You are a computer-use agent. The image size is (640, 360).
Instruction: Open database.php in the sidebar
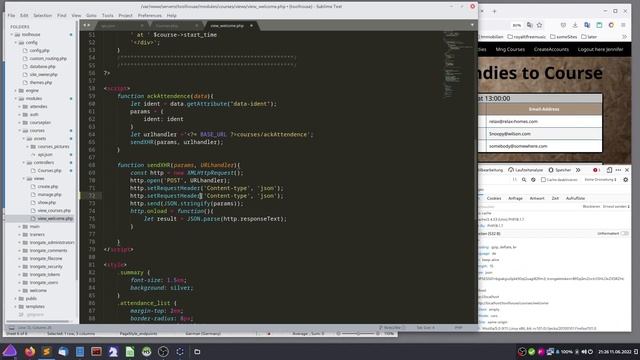[x=42, y=67]
